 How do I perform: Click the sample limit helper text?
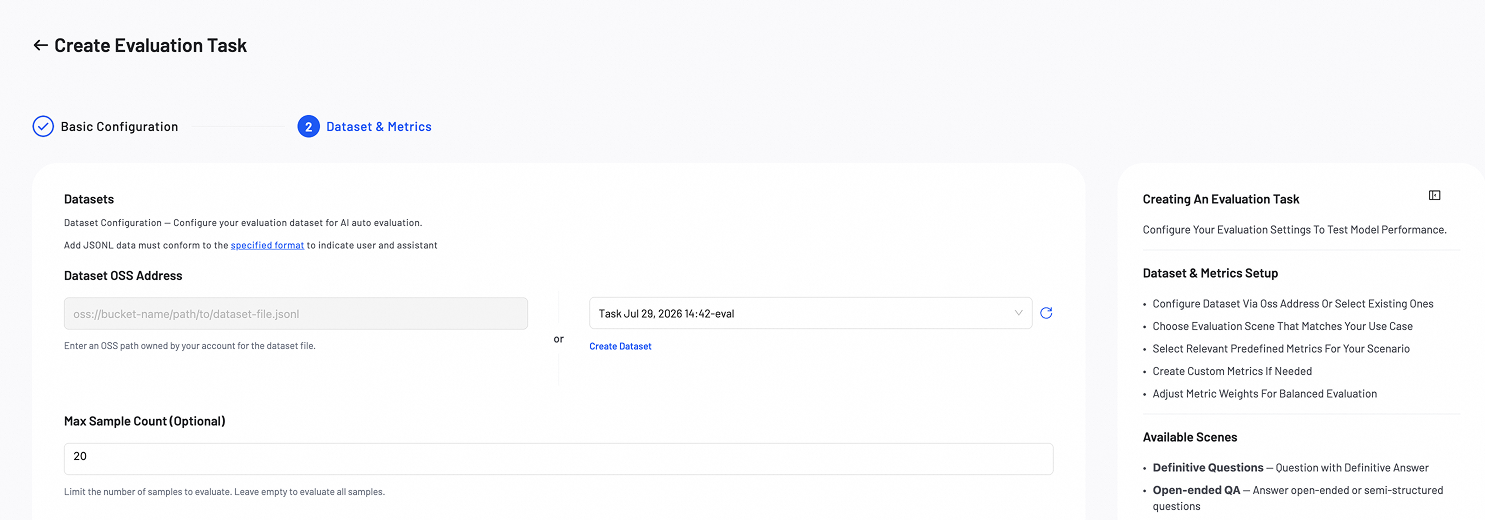pyautogui.click(x=224, y=491)
